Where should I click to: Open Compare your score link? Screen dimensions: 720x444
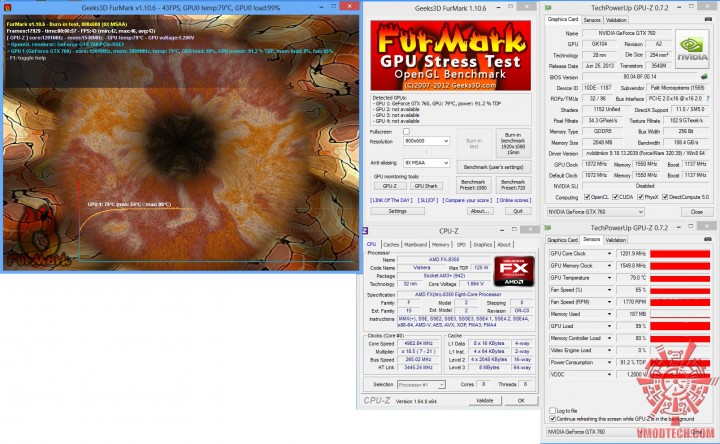click(467, 200)
